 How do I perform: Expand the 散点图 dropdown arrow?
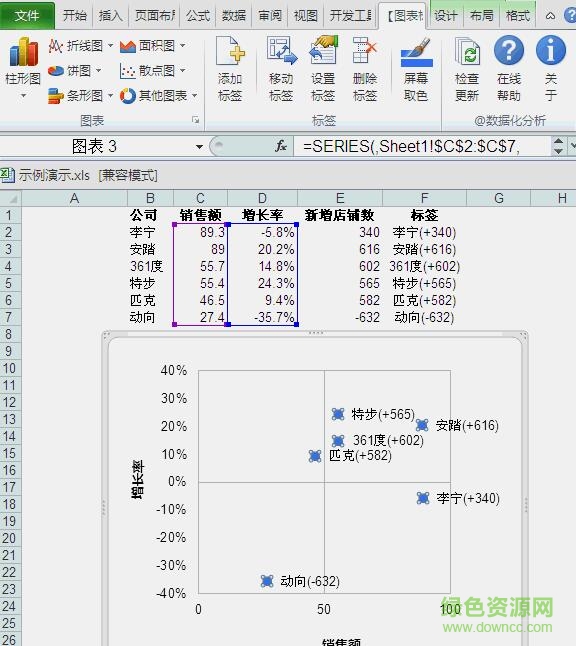183,70
